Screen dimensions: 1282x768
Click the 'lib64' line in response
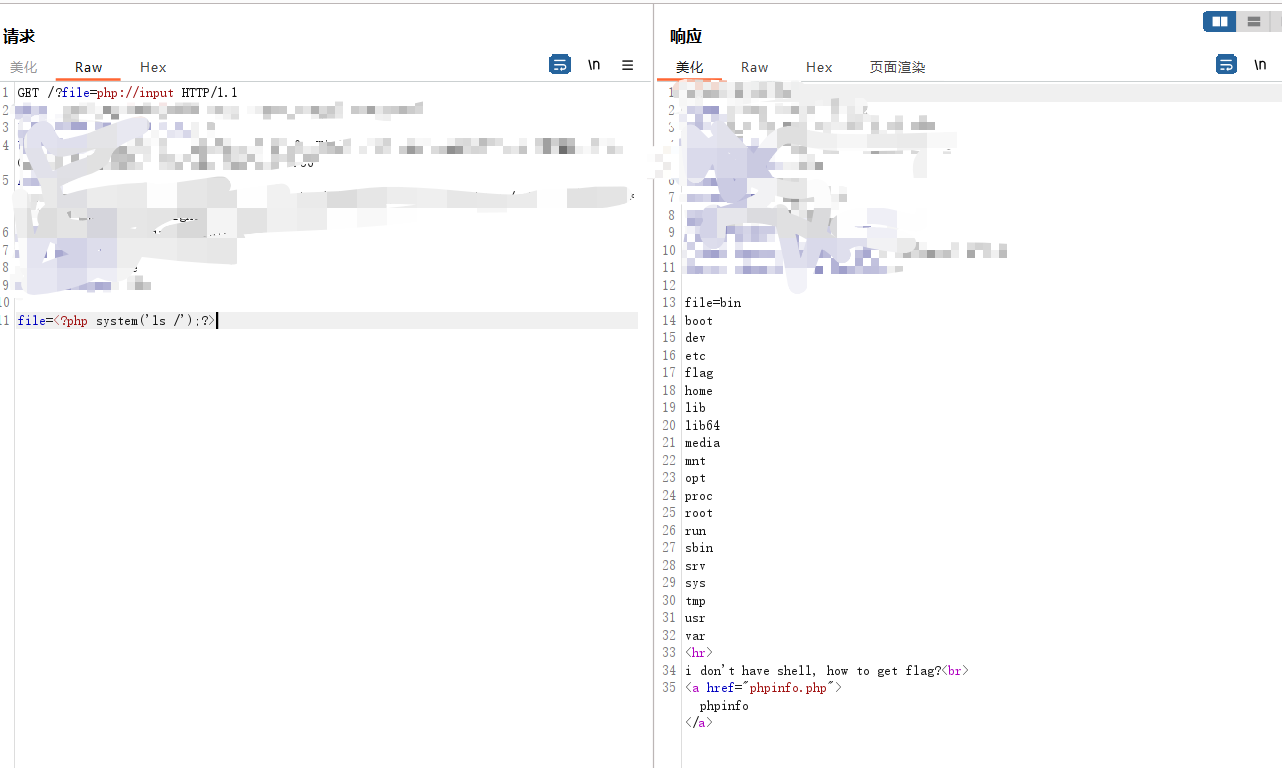tap(702, 426)
